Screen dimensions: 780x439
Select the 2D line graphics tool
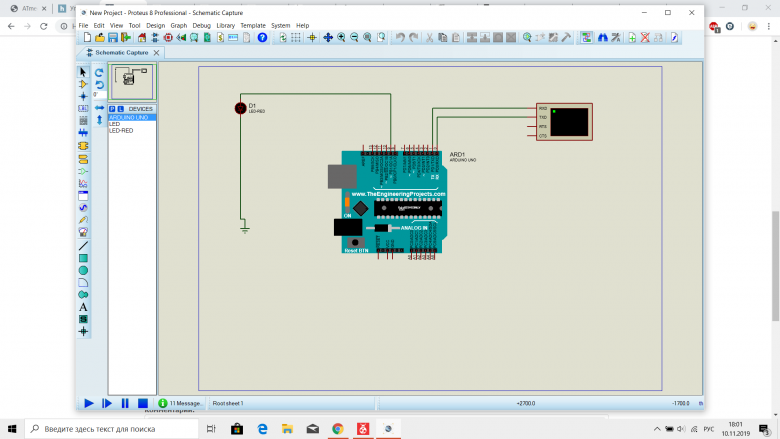(83, 246)
